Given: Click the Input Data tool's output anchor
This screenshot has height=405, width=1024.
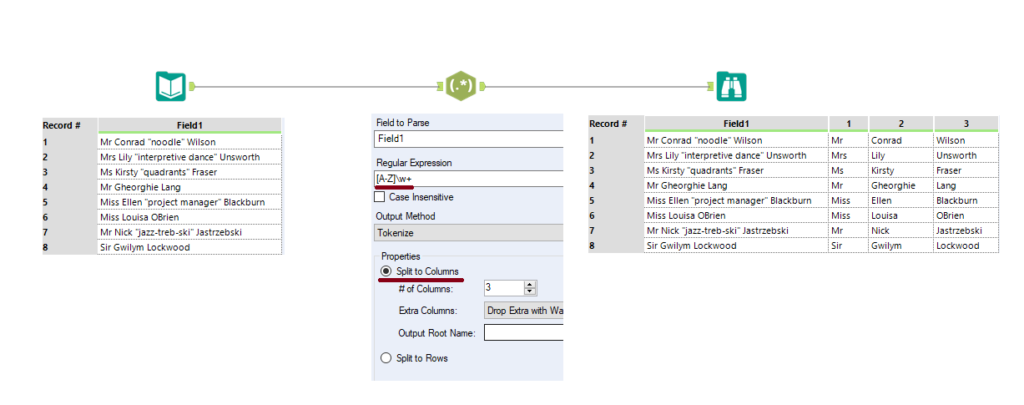Looking at the screenshot, I should 192,86.
